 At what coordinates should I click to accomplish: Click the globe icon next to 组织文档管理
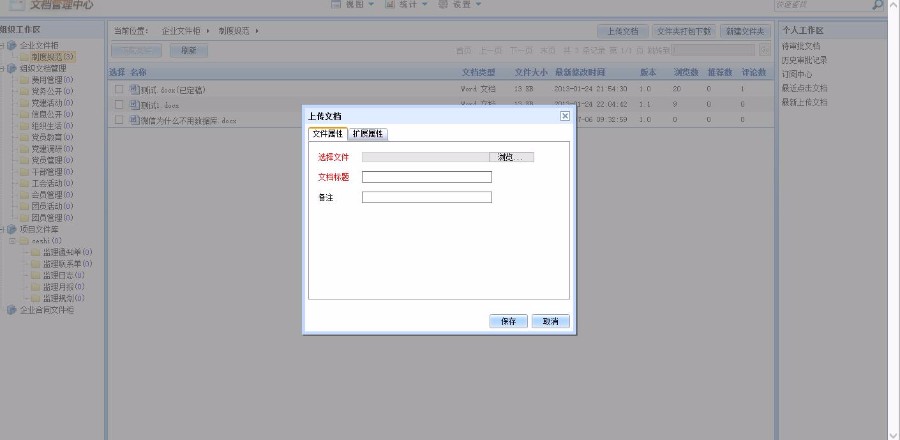click(x=13, y=68)
